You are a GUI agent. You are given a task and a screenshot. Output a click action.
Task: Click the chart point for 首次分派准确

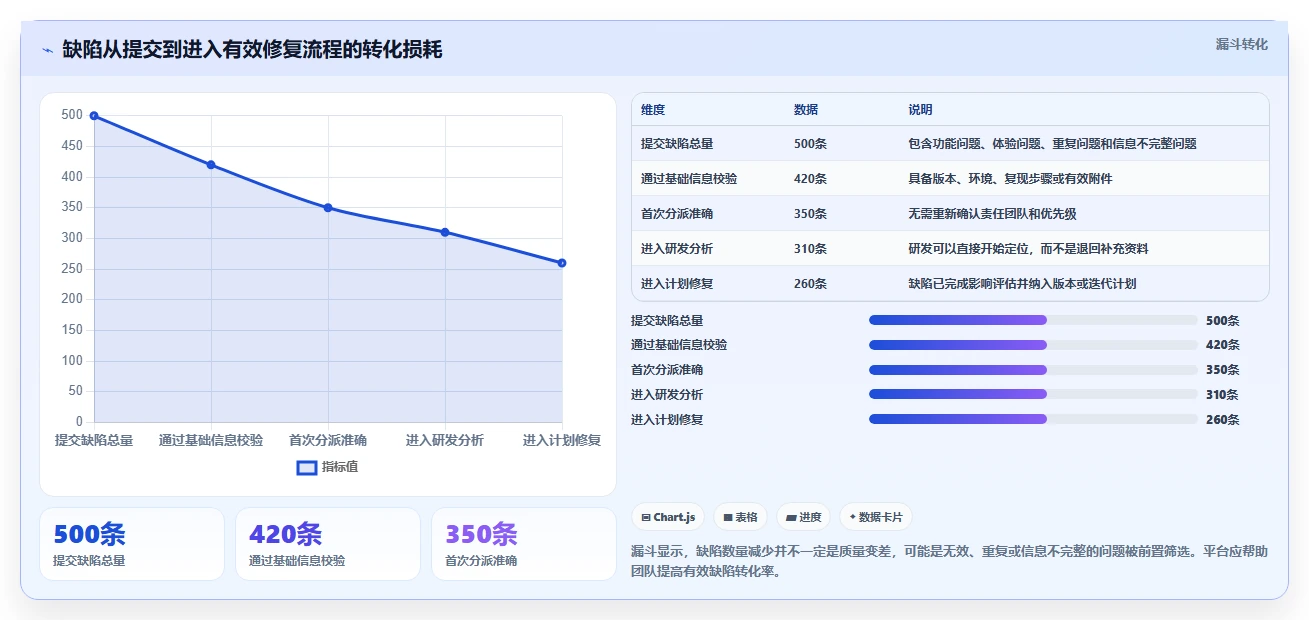(328, 208)
